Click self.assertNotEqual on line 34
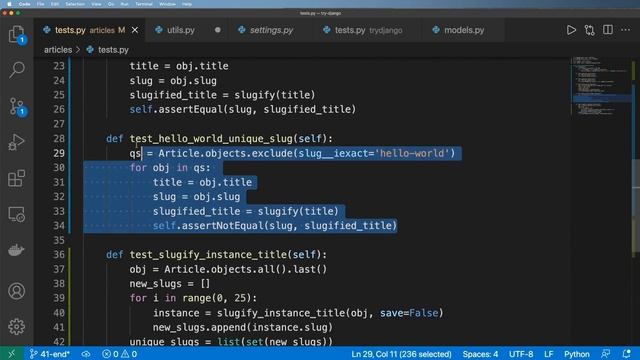Screen dimensions: 640x360 208,226
